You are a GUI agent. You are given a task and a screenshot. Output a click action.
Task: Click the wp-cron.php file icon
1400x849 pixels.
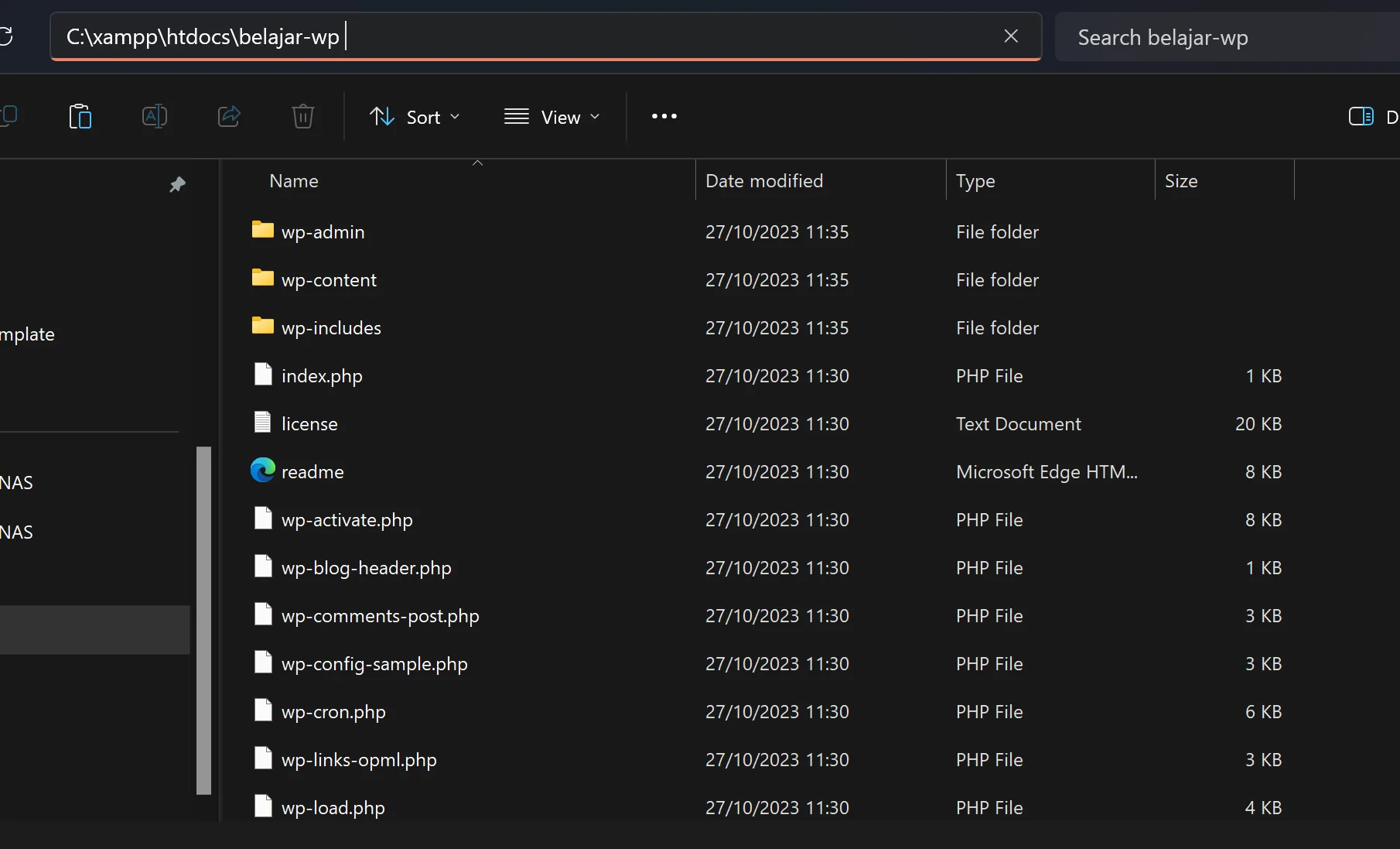263,710
